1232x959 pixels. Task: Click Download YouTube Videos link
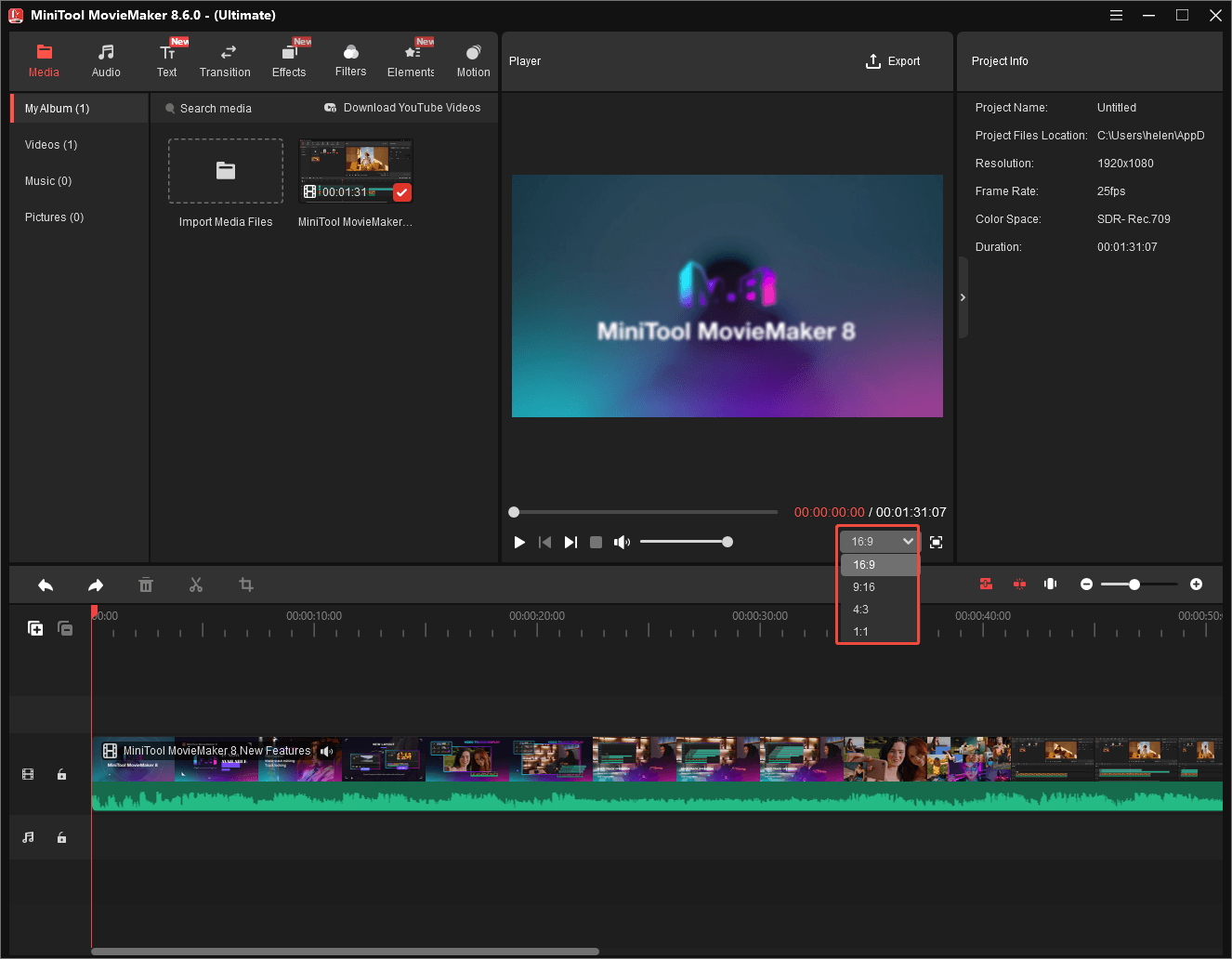(x=402, y=108)
